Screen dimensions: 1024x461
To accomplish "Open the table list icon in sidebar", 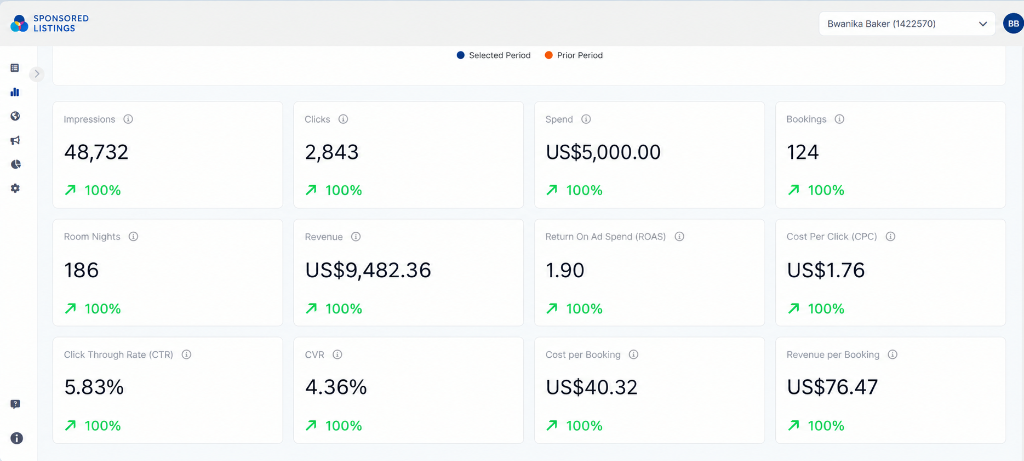I will (15, 68).
